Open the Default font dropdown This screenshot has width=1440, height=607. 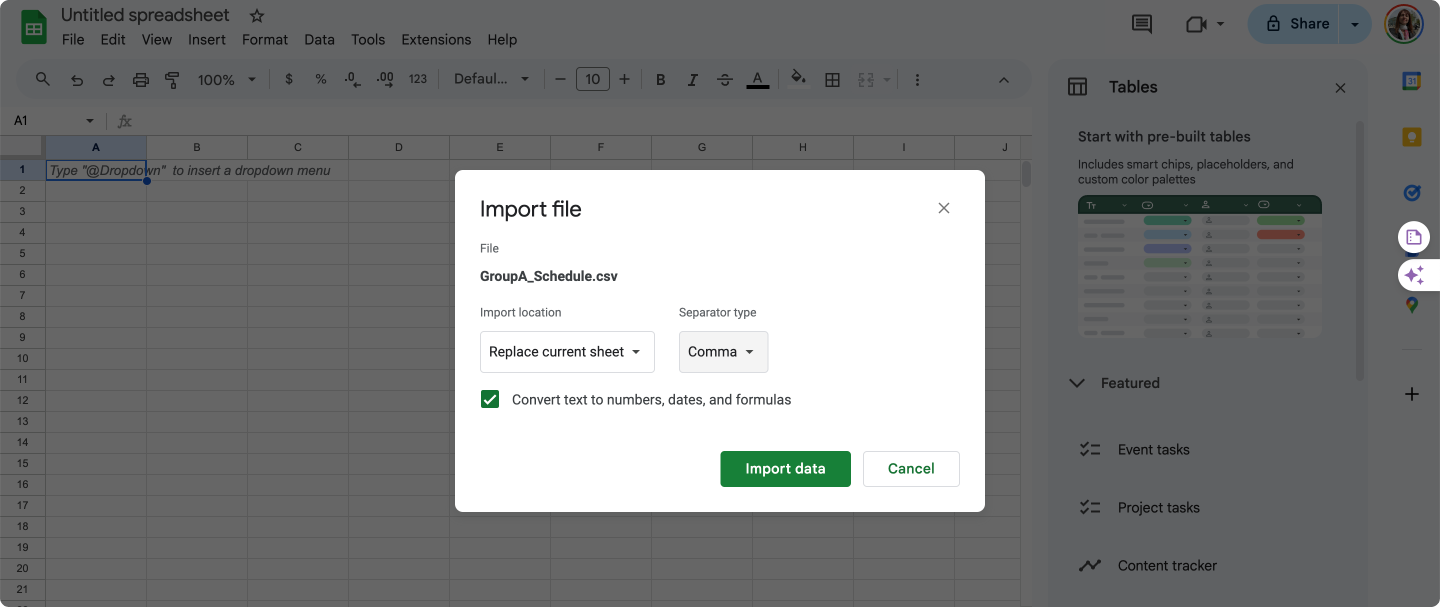(x=491, y=79)
